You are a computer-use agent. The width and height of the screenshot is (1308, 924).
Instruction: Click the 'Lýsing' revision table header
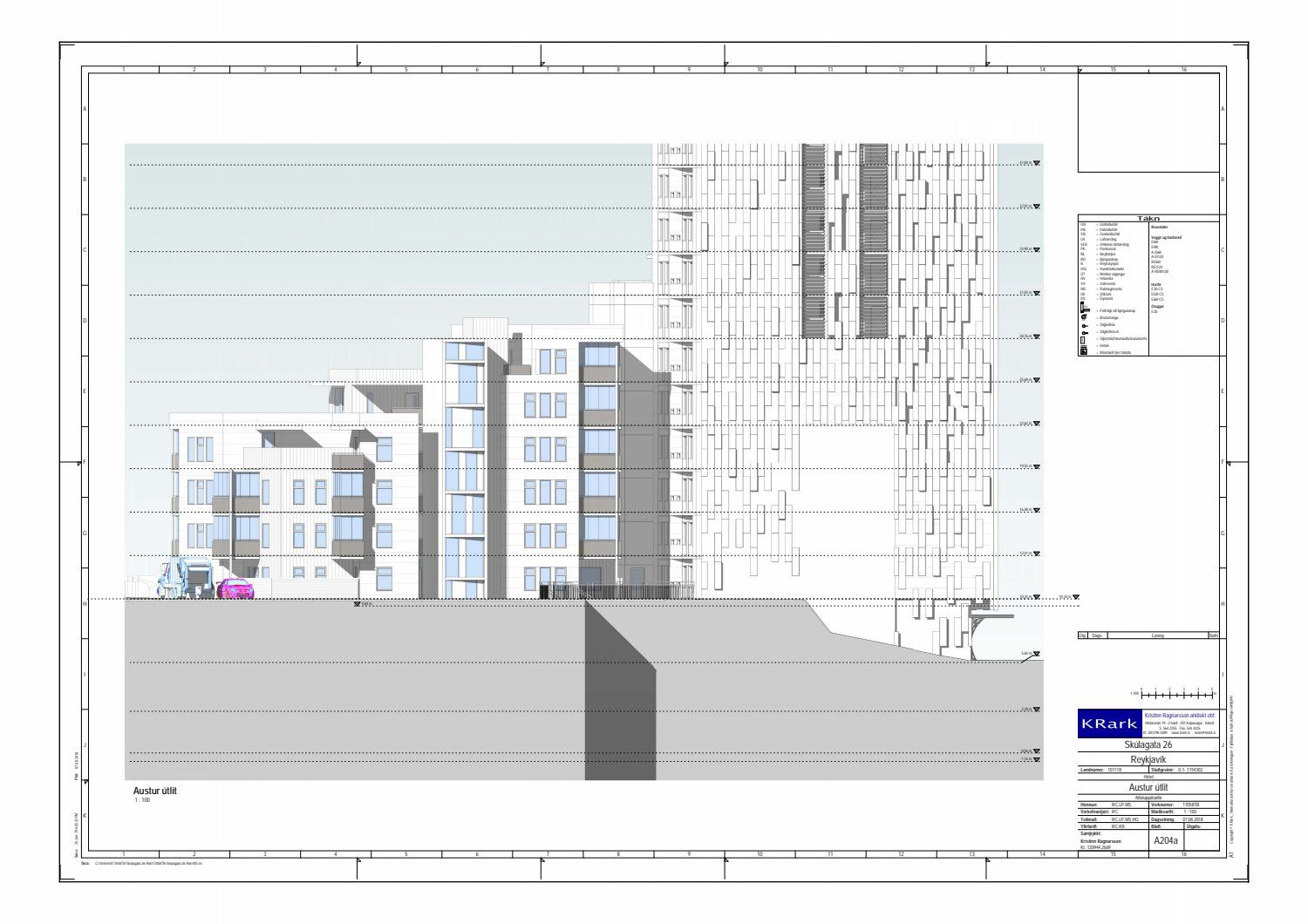(1157, 635)
